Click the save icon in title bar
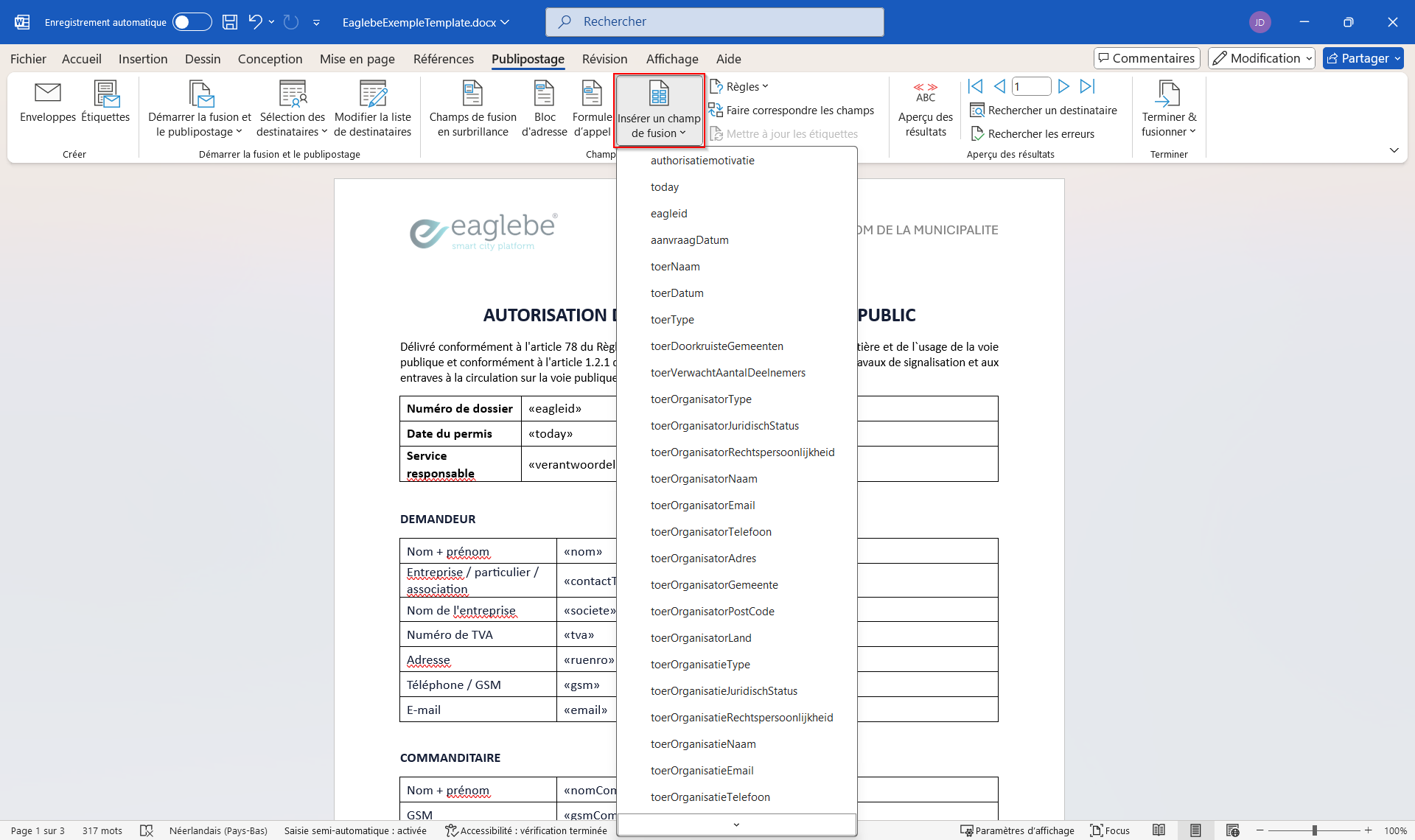 tap(230, 22)
